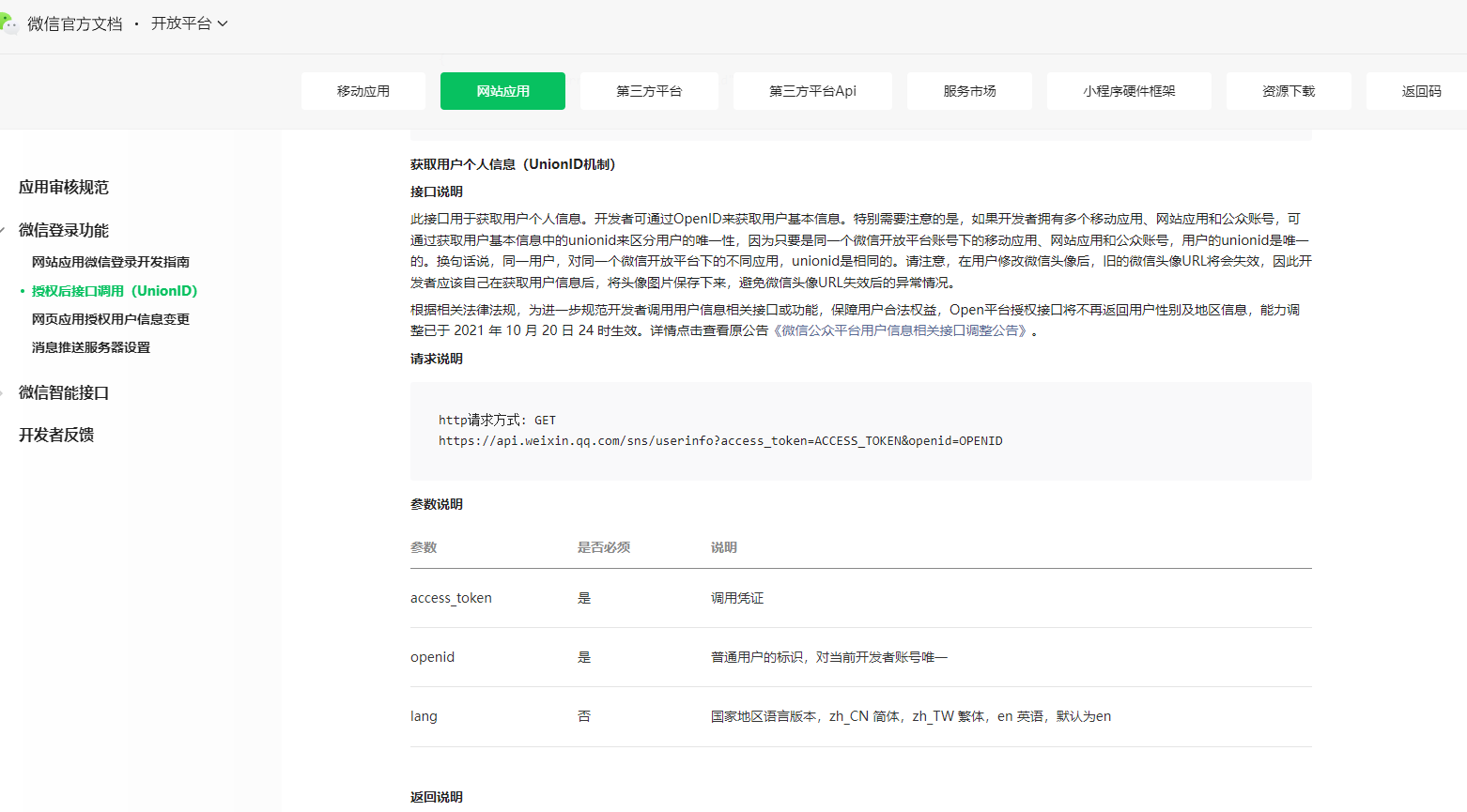Collapse the 微信登录功能 section
This screenshot has width=1467, height=812.
(x=64, y=230)
